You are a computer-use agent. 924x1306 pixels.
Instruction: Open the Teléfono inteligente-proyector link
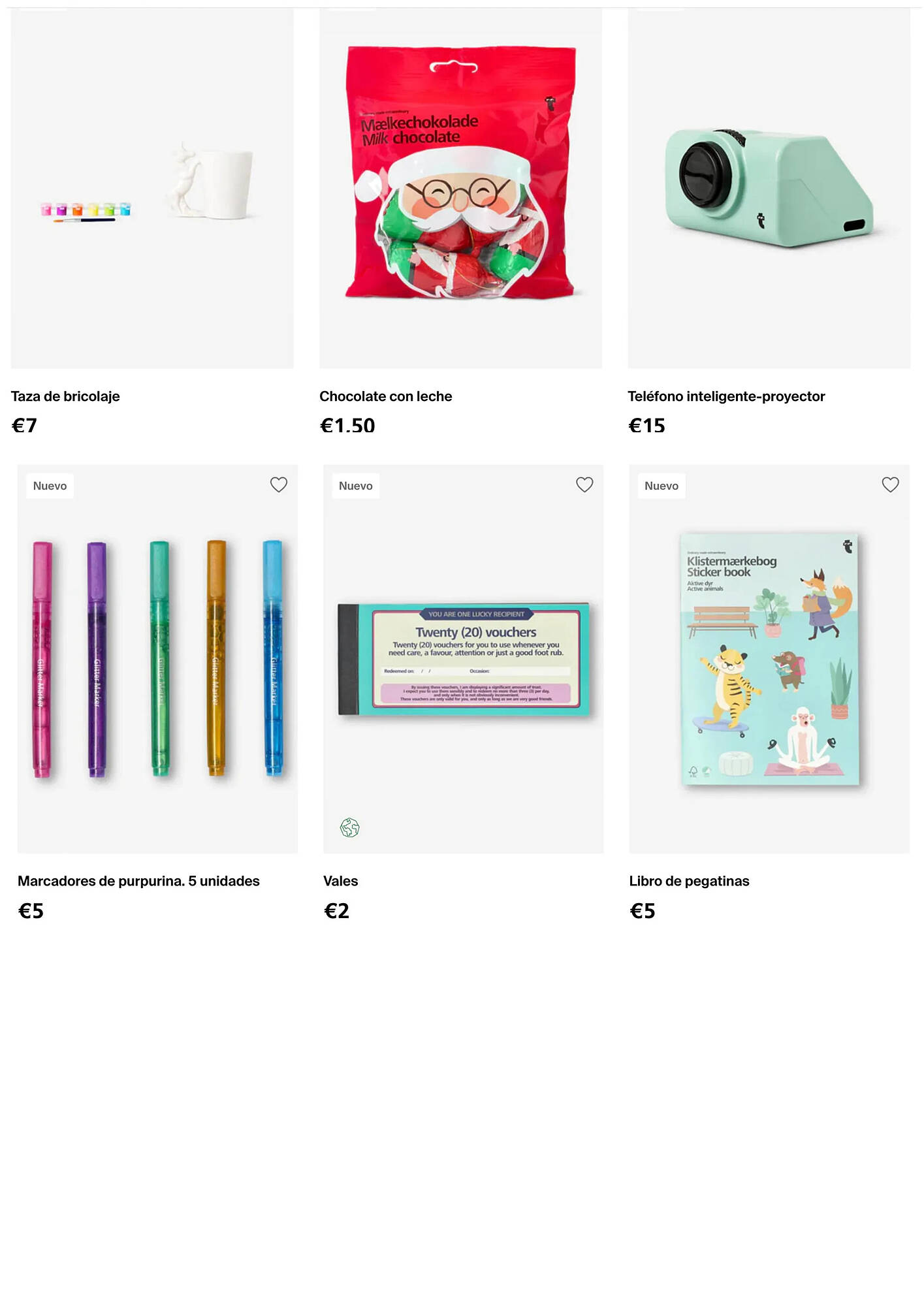point(726,396)
